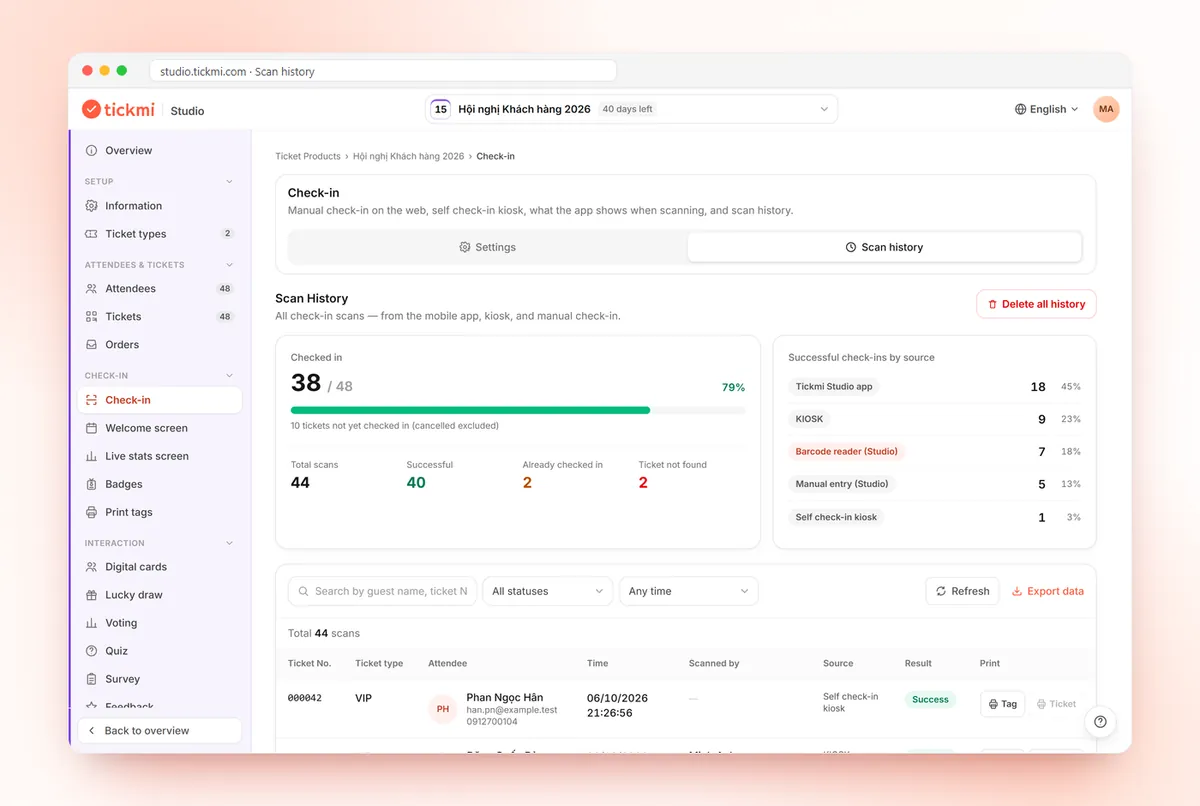Click the MA user avatar
The image size is (1200, 806).
click(x=1106, y=109)
